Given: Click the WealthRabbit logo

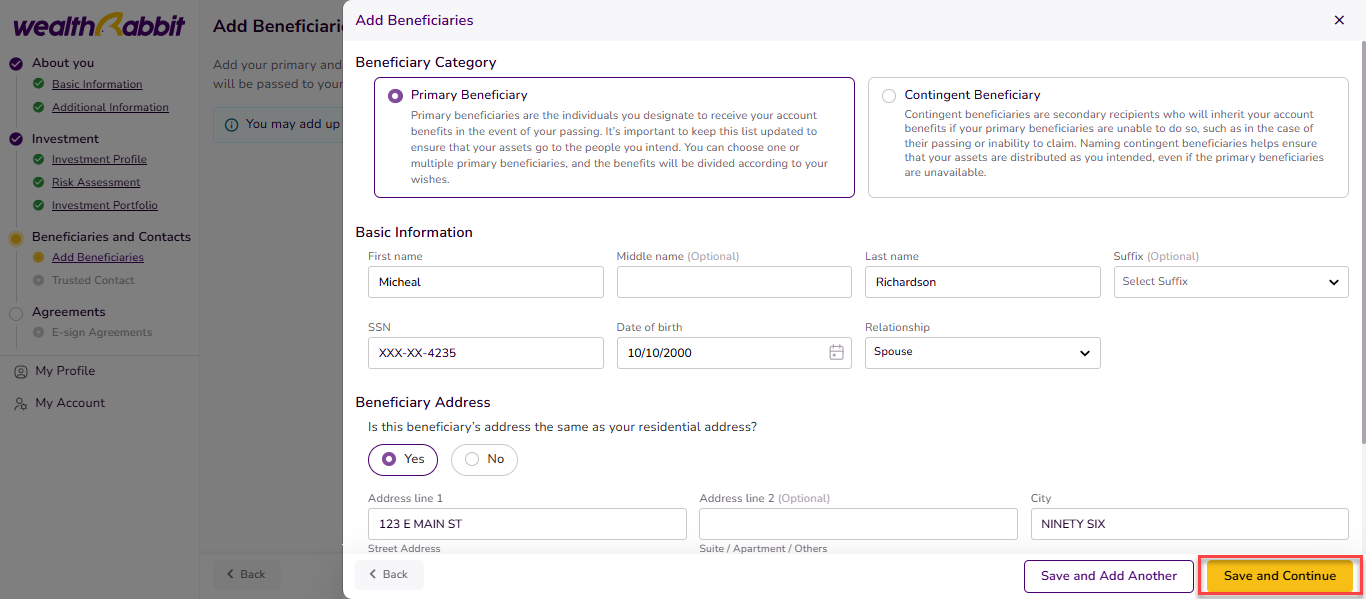Looking at the screenshot, I should [x=98, y=25].
